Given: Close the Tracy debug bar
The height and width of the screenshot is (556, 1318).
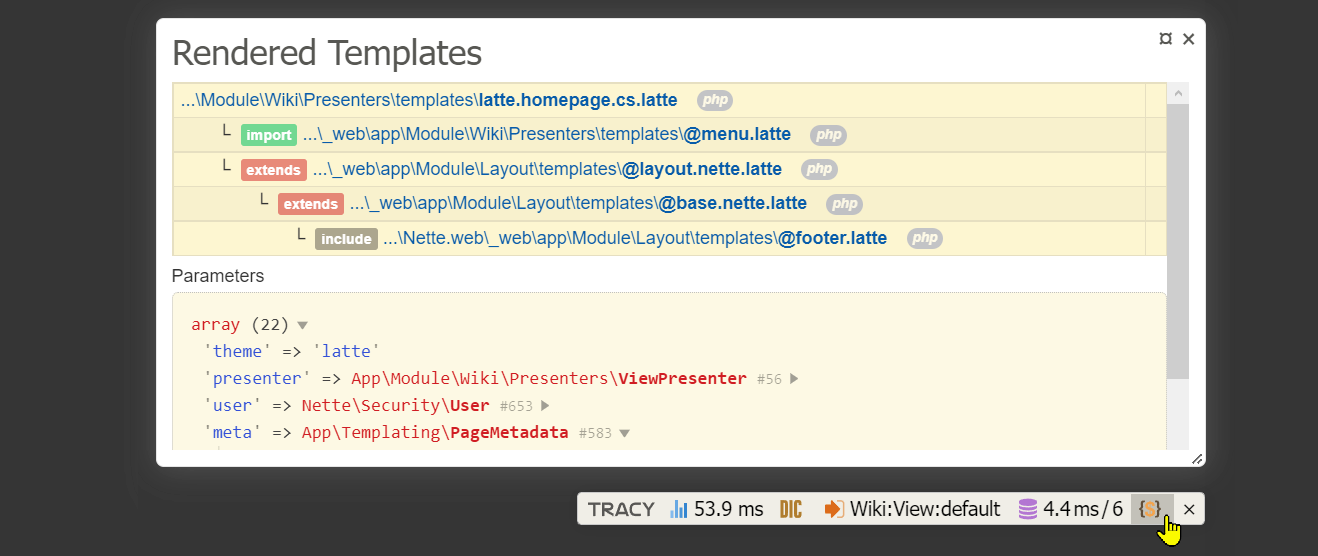Looking at the screenshot, I should pyautogui.click(x=1189, y=509).
